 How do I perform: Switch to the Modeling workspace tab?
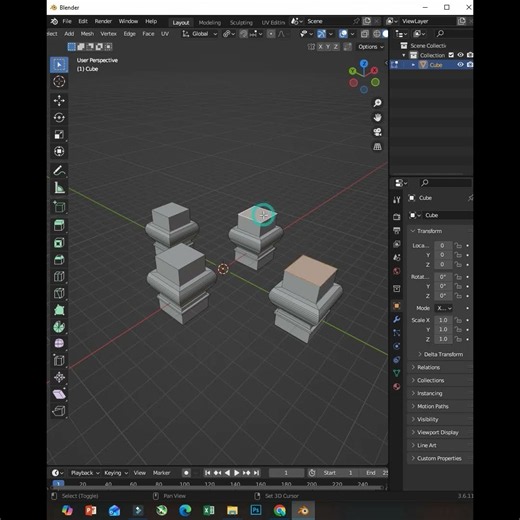pos(210,23)
